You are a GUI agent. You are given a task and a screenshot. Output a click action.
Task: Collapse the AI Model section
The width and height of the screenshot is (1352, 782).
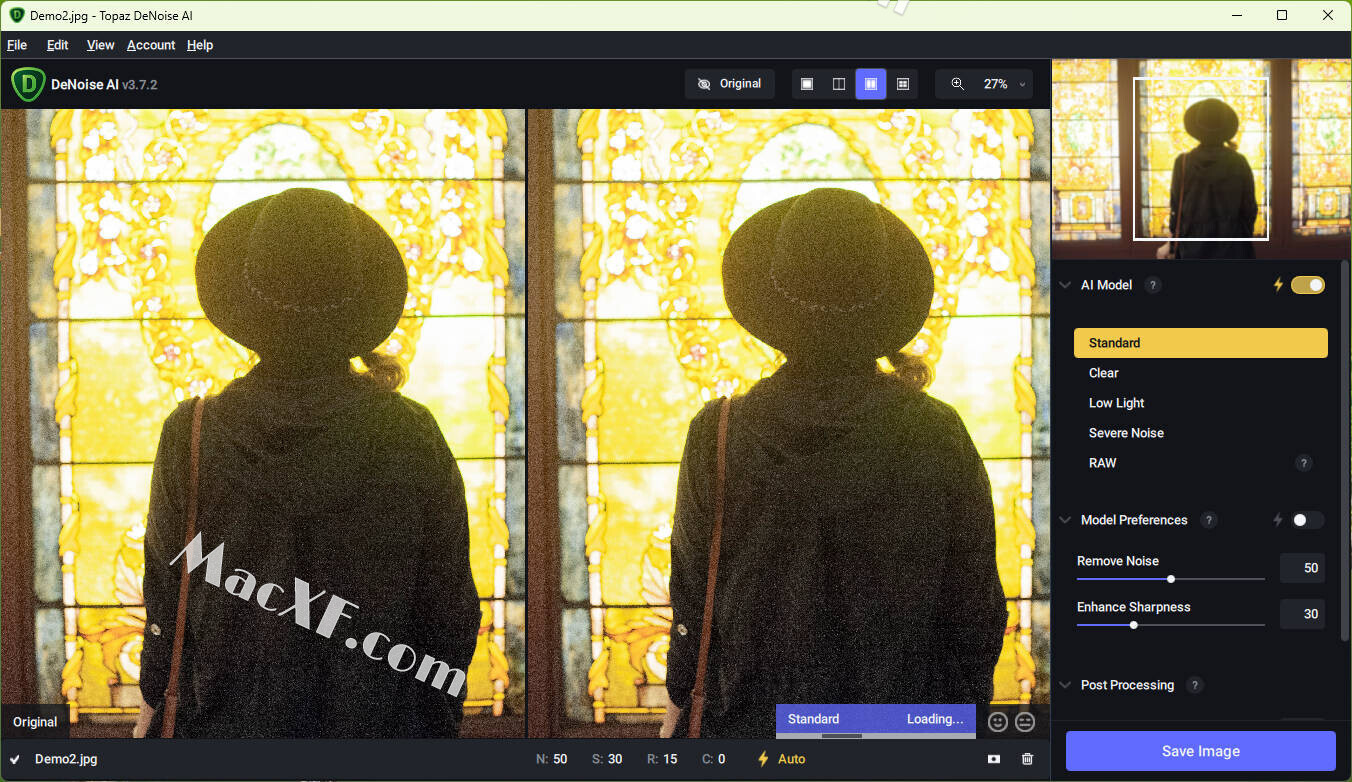point(1065,285)
